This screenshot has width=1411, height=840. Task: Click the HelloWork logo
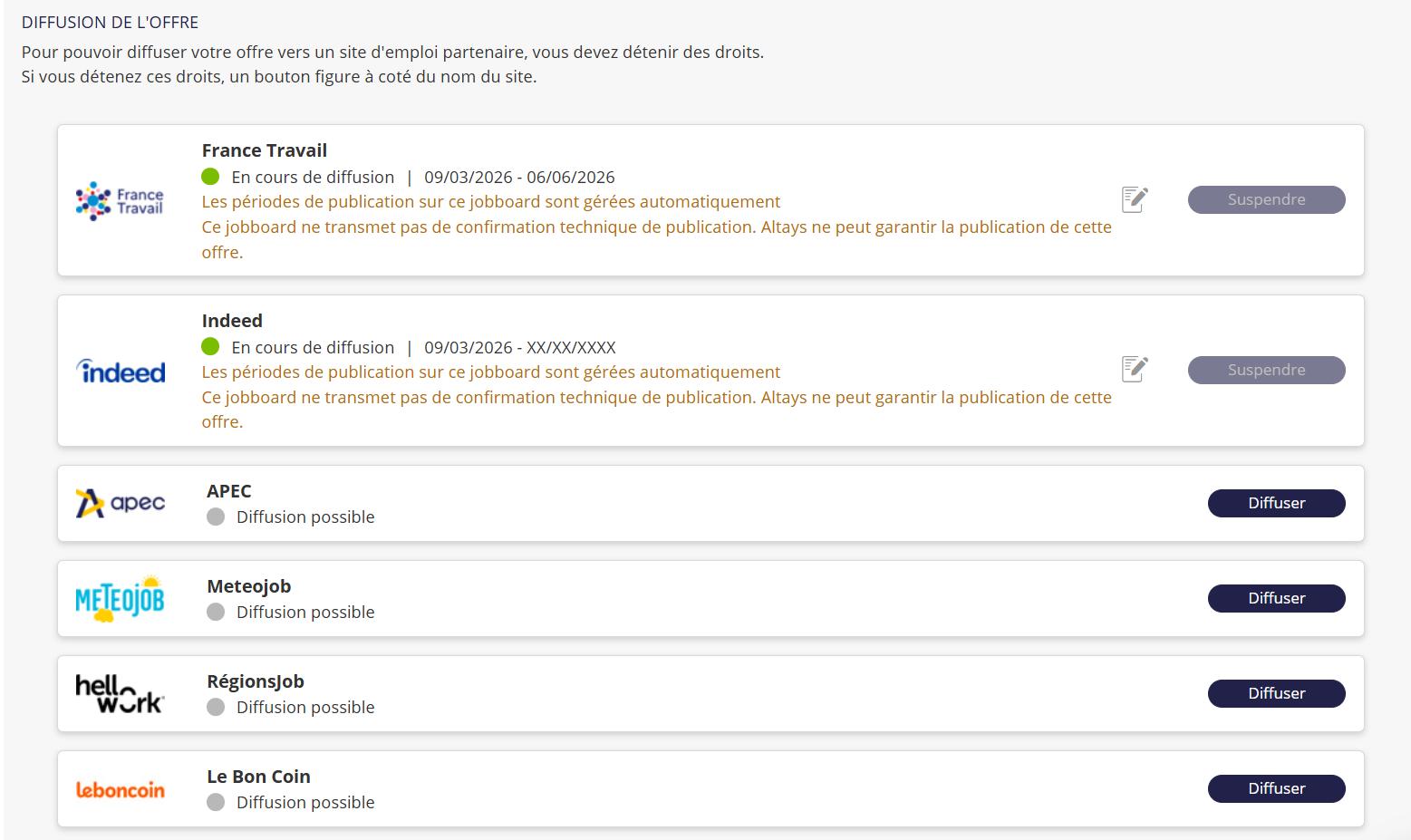[x=120, y=694]
